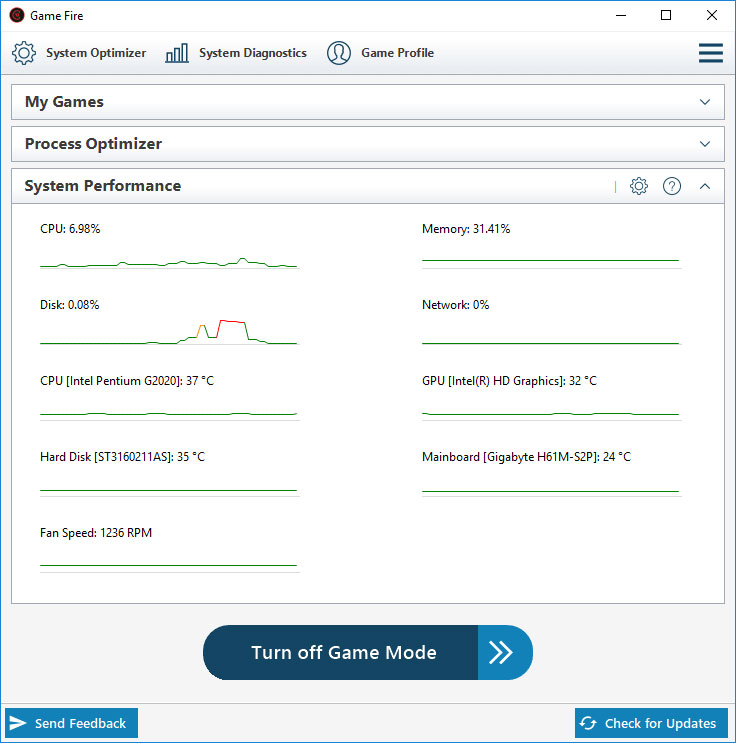Expand the My Games section chevron

pyautogui.click(x=705, y=102)
